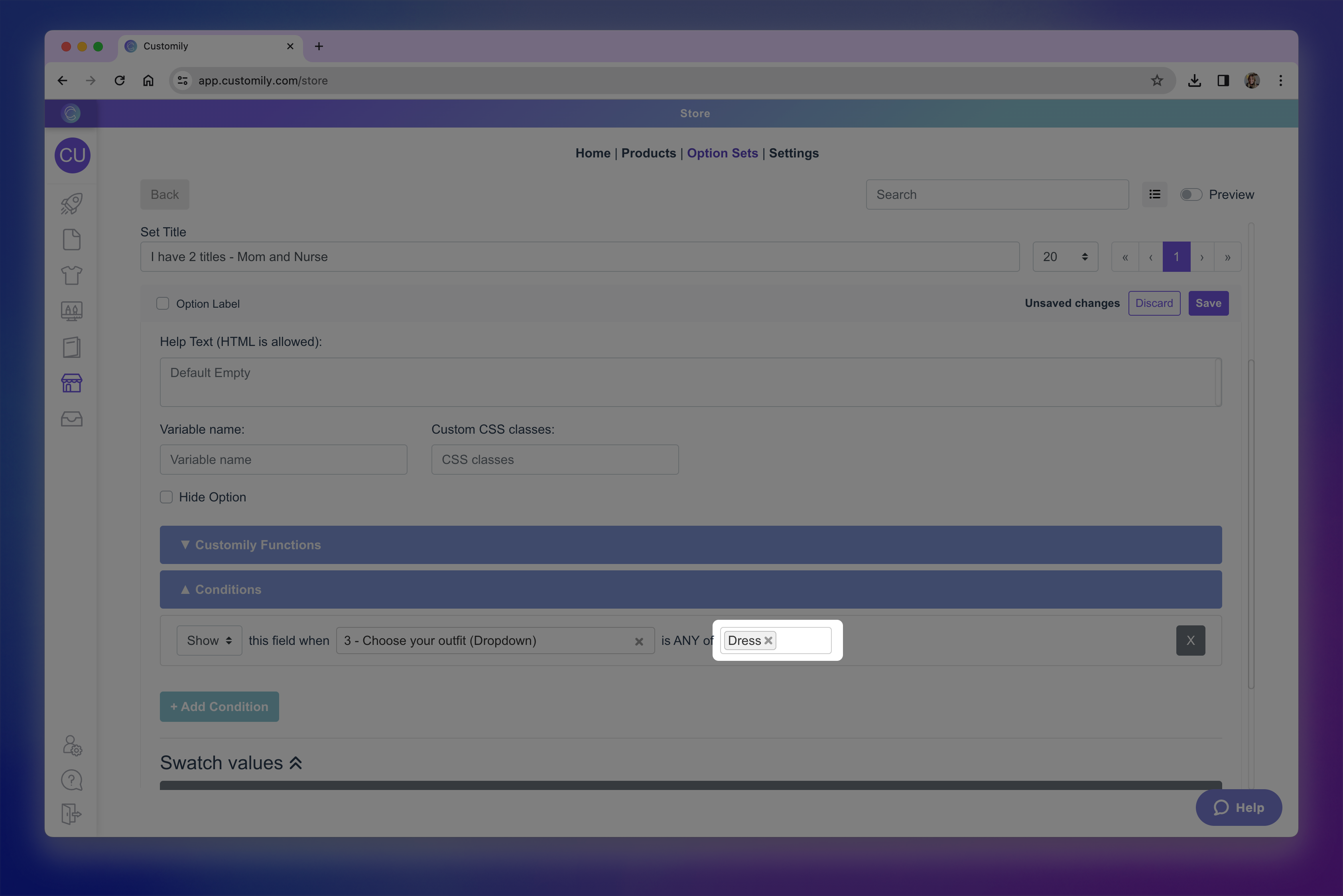Remove the Dress tag with its x

768,641
